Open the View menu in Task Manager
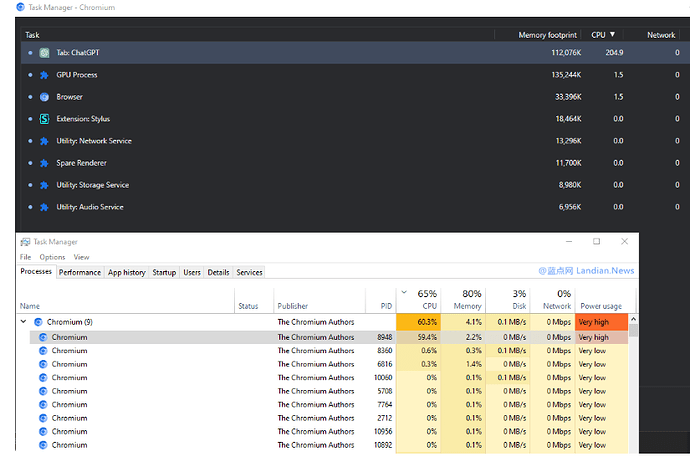This screenshot has height=466, width=690. 81,257
